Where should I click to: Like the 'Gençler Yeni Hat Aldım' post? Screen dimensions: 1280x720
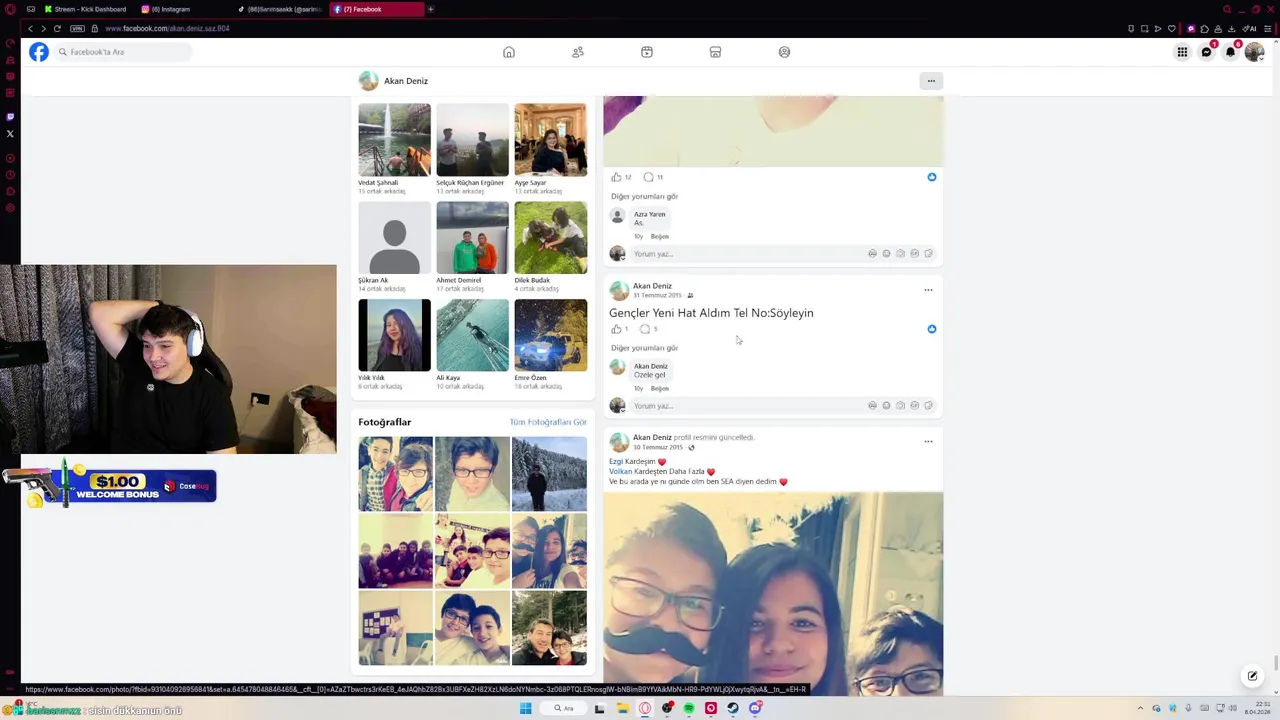pos(616,329)
